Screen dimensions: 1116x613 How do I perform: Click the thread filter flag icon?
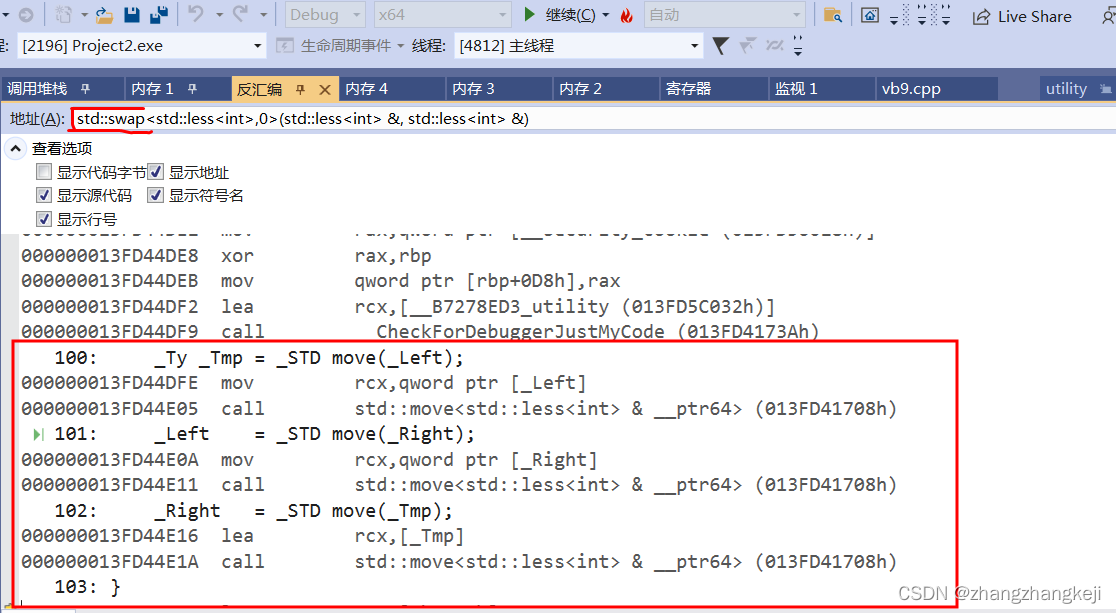point(720,46)
